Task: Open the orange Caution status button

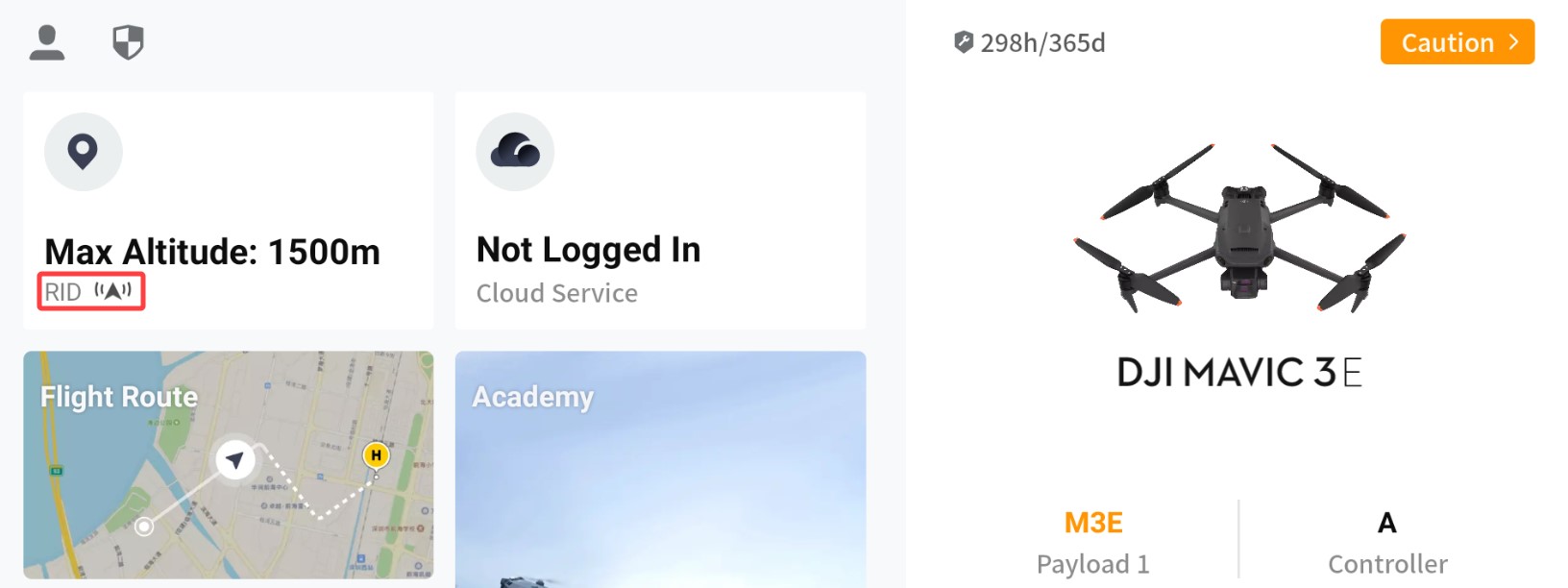Action: pos(1447,42)
